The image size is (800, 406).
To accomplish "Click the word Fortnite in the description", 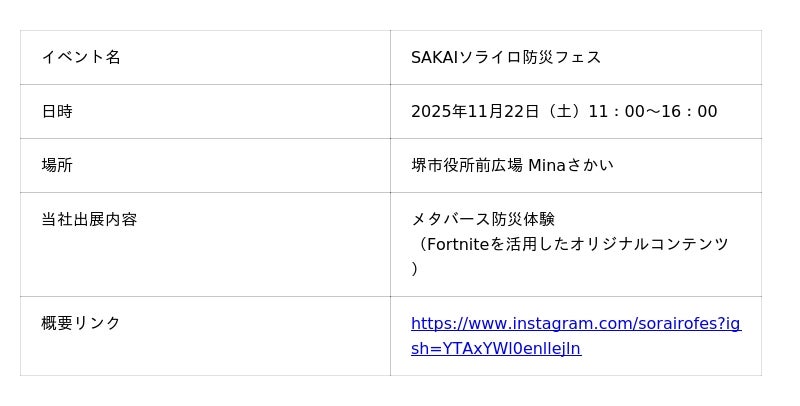I will click(x=458, y=244).
